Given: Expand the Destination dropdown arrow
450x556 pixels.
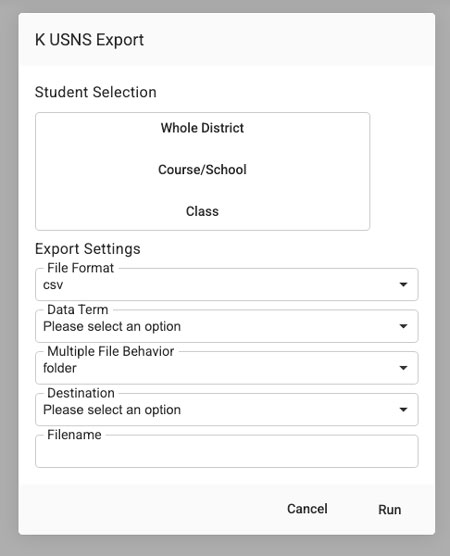Looking at the screenshot, I should point(403,410).
